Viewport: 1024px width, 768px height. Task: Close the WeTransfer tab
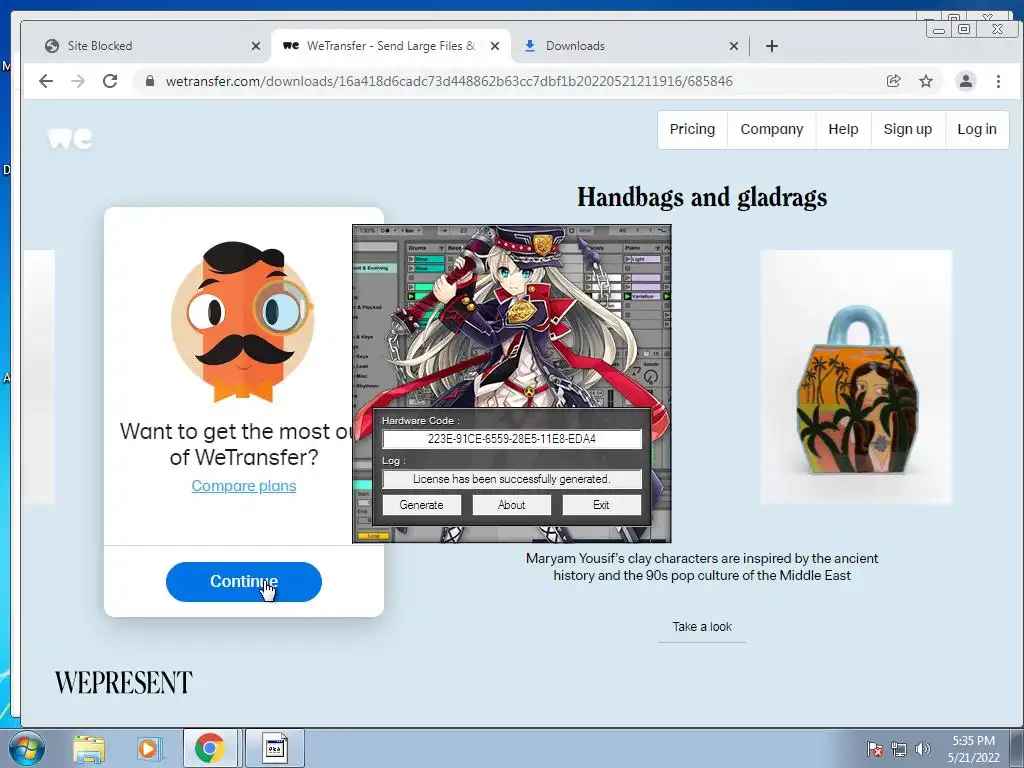(495, 46)
